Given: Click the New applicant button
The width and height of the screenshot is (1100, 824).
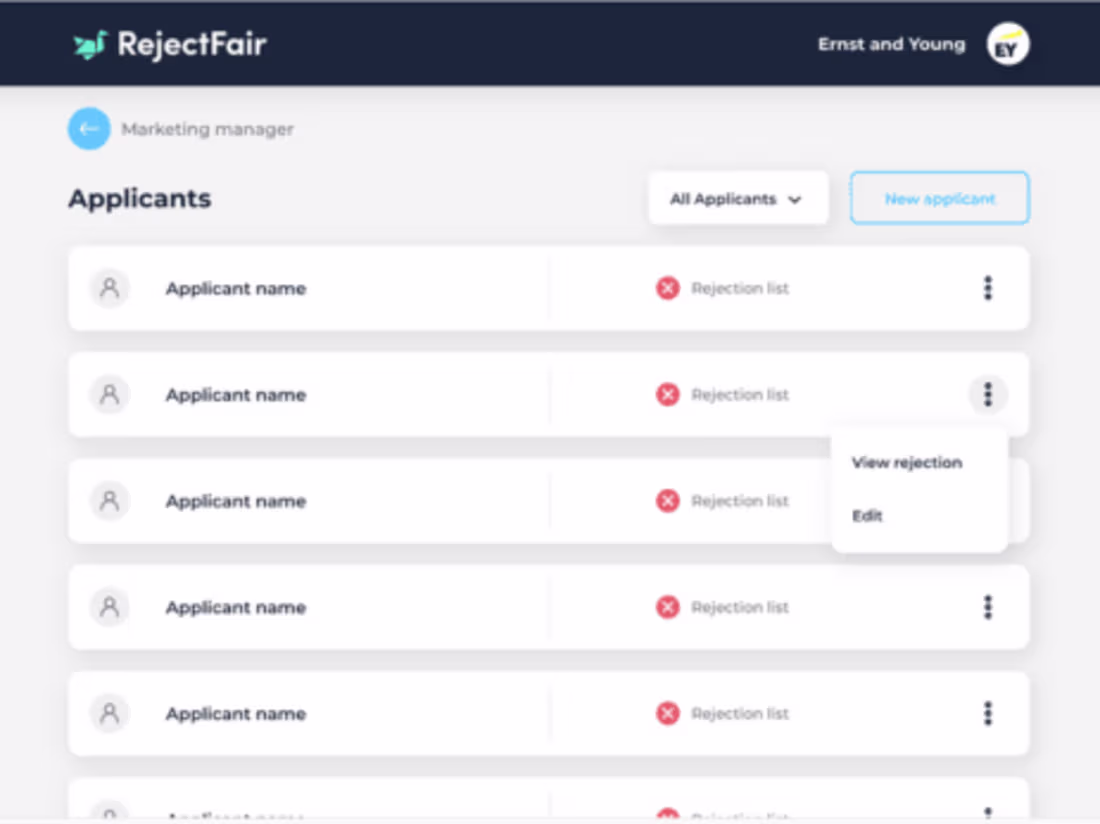Looking at the screenshot, I should click(938, 198).
